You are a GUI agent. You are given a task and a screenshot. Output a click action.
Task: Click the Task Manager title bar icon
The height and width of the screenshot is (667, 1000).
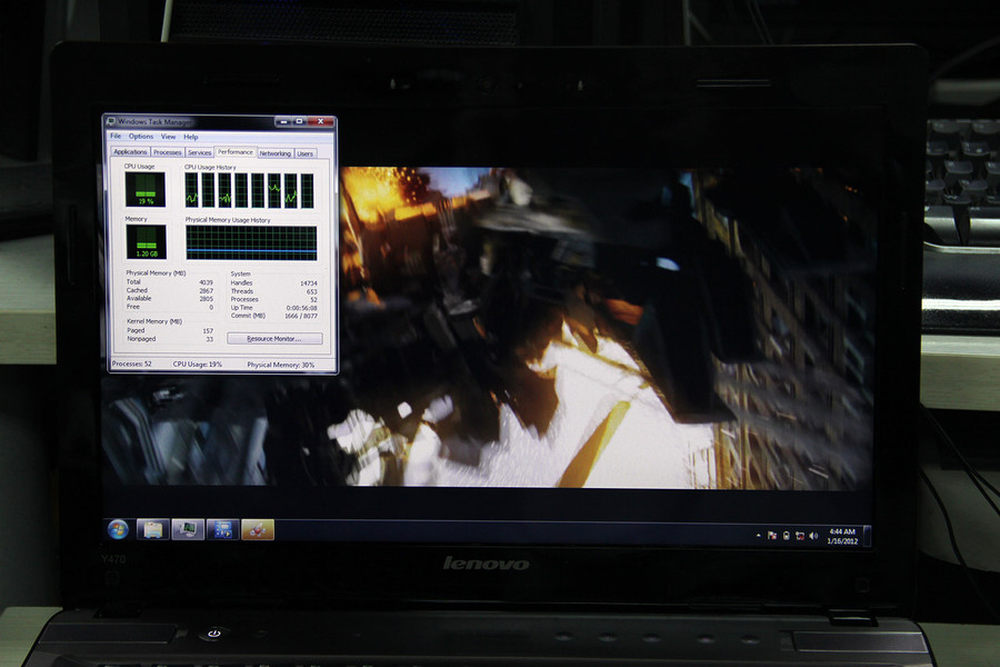pos(110,121)
